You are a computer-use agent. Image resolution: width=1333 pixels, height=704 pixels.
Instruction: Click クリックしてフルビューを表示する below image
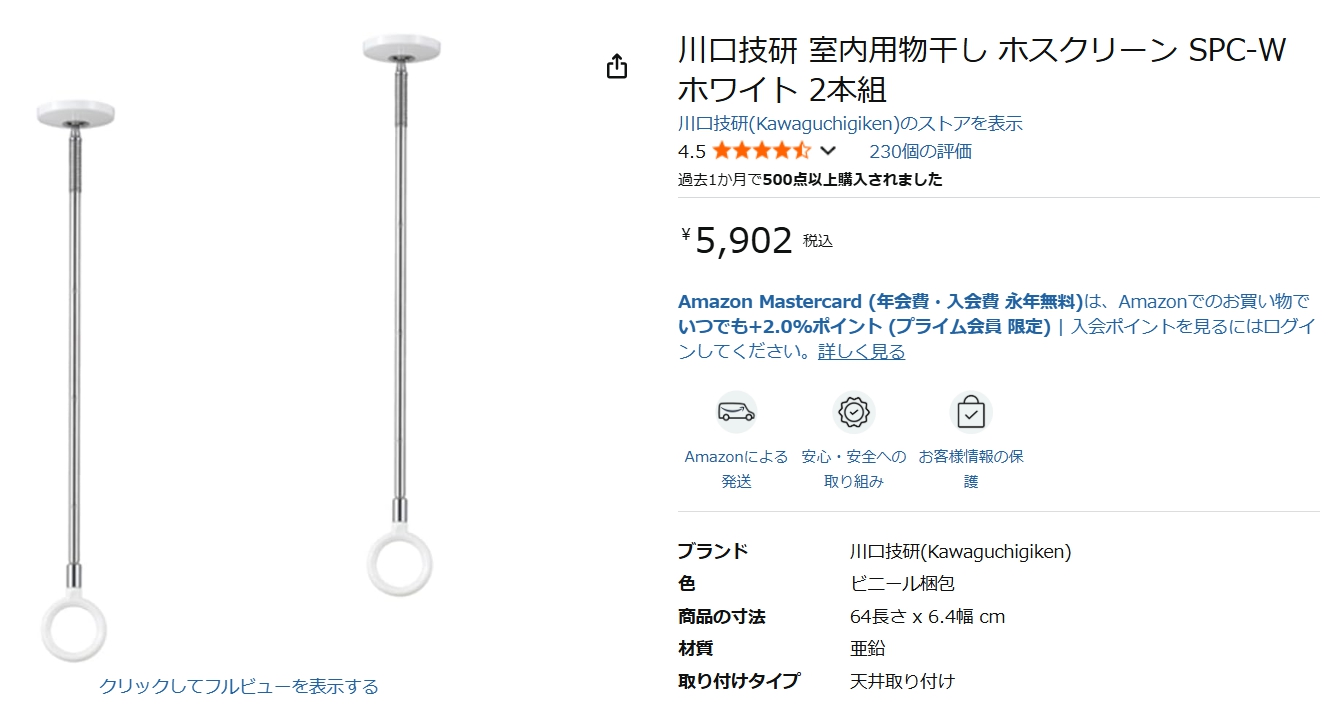click(x=239, y=686)
